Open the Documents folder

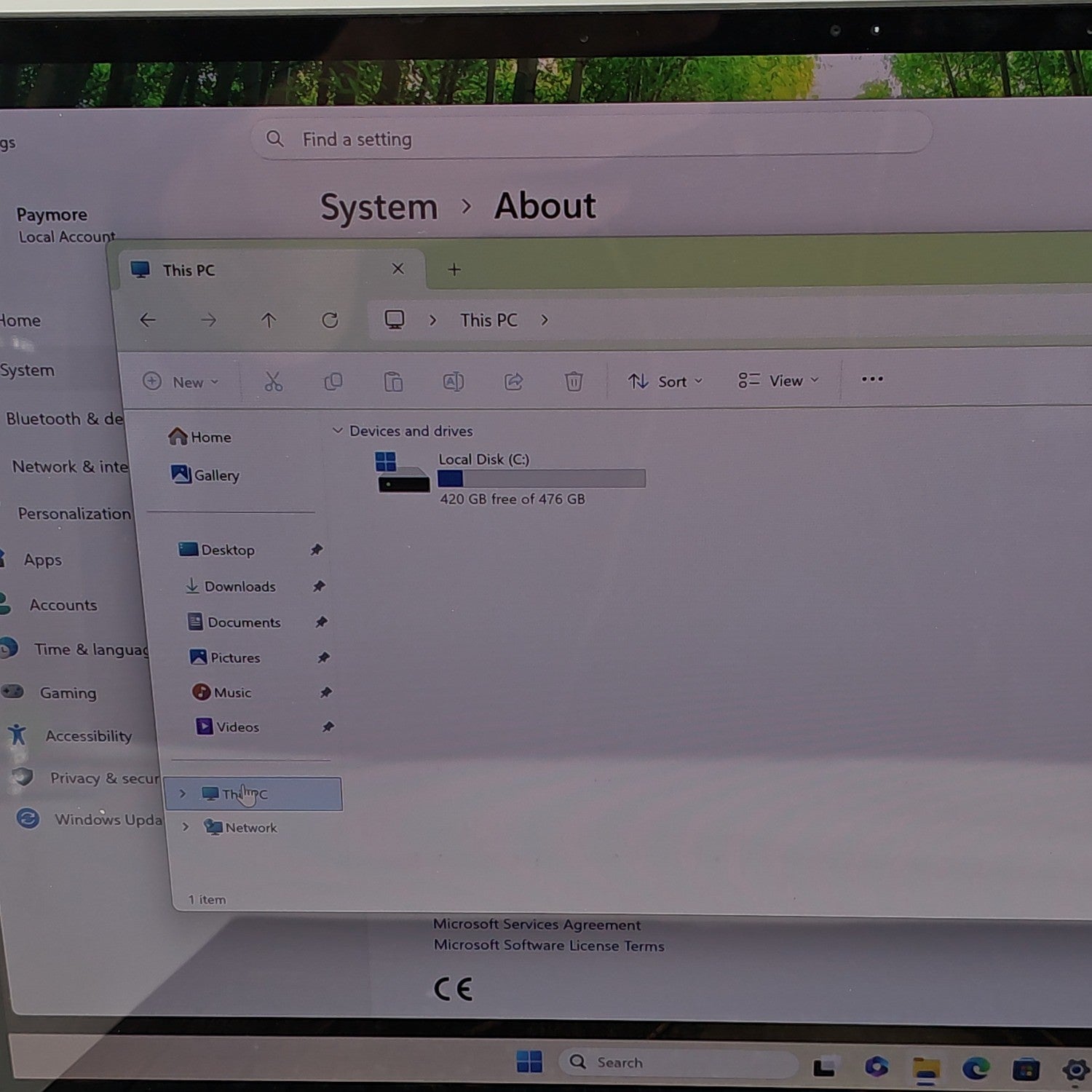tap(234, 622)
